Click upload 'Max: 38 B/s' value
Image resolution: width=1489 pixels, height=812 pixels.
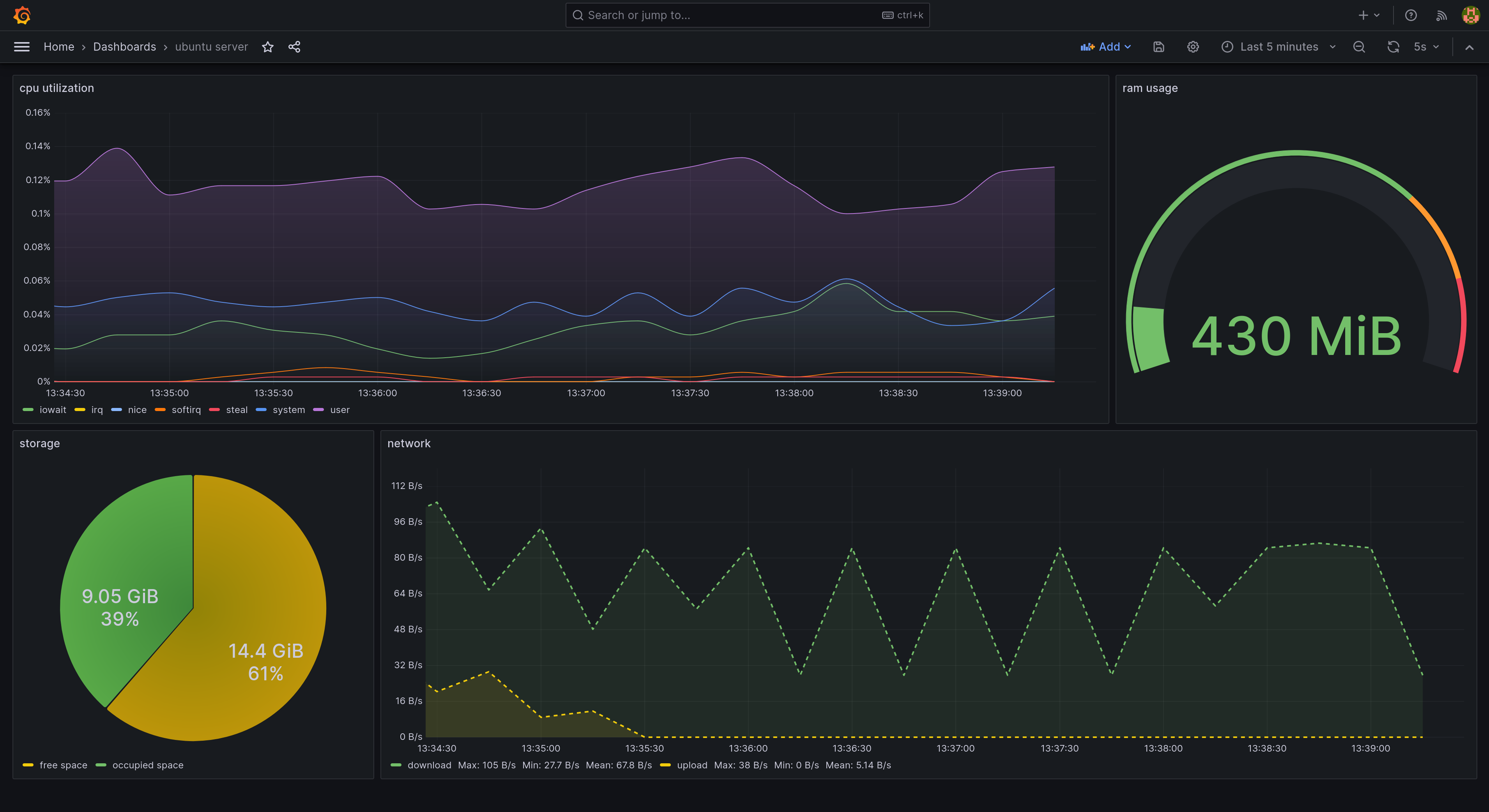click(741, 765)
